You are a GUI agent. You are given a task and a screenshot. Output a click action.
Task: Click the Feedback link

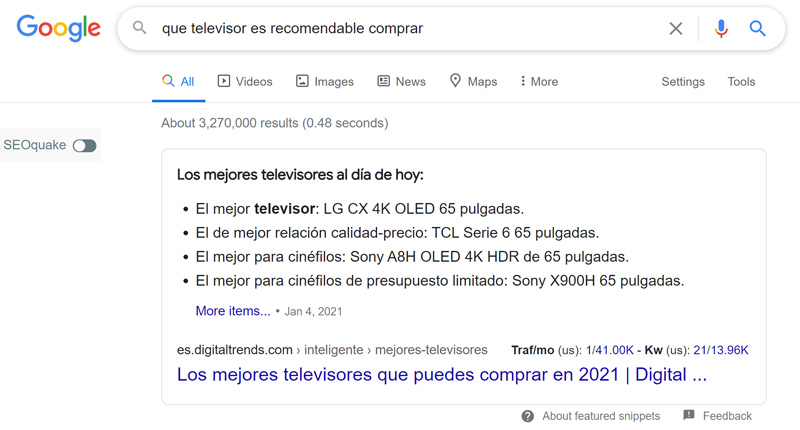pos(727,416)
